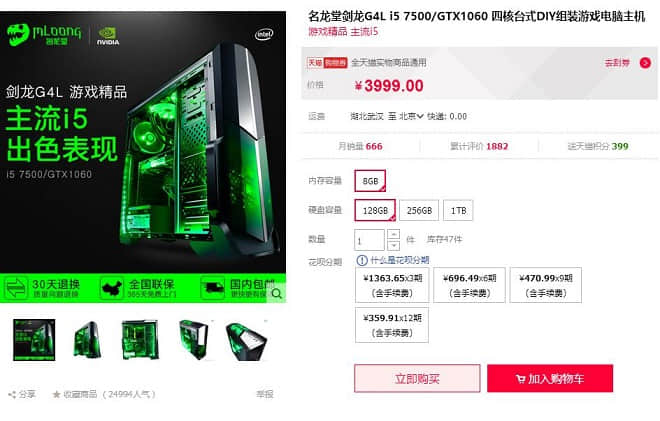Viewport: 660px width, 421px height.
Task: Select the ¥359.91 x12 installment plan
Action: click(x=392, y=325)
